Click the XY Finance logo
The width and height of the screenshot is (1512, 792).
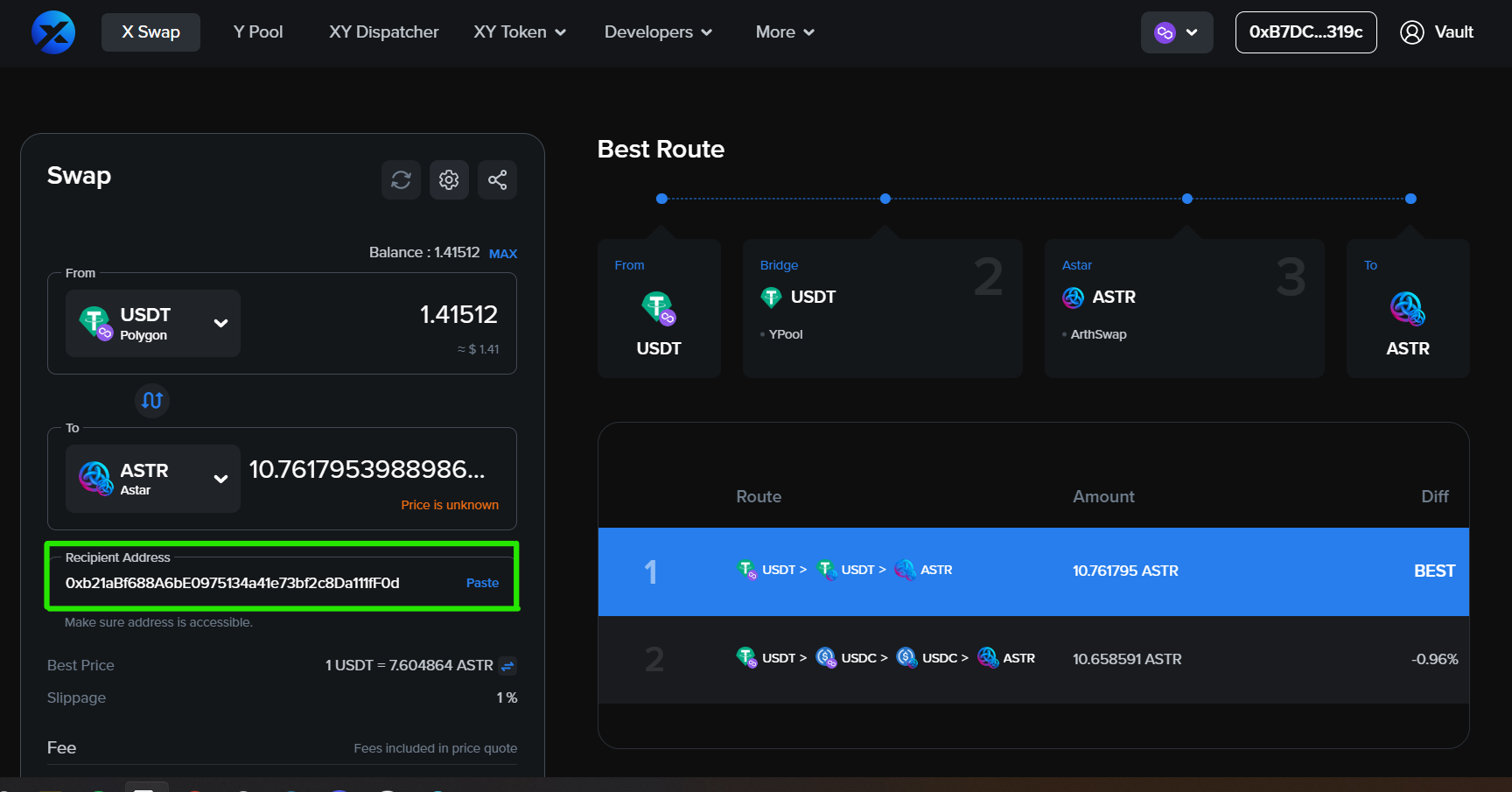coord(53,32)
